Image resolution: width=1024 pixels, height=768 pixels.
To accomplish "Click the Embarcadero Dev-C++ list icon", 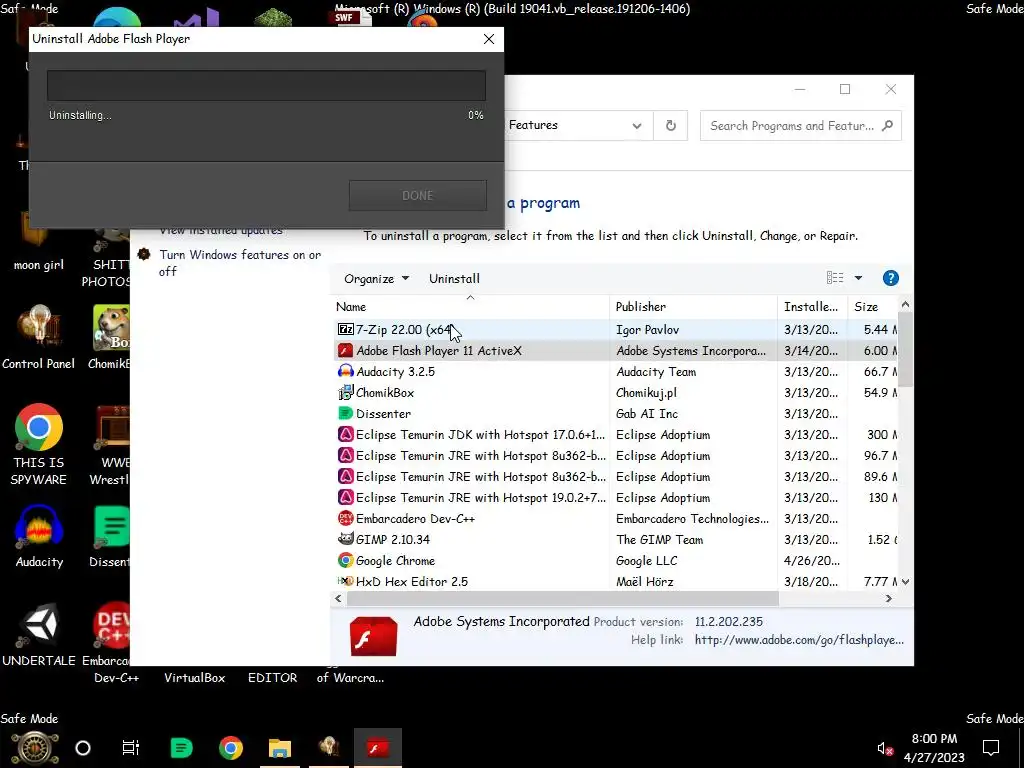I will pos(345,519).
